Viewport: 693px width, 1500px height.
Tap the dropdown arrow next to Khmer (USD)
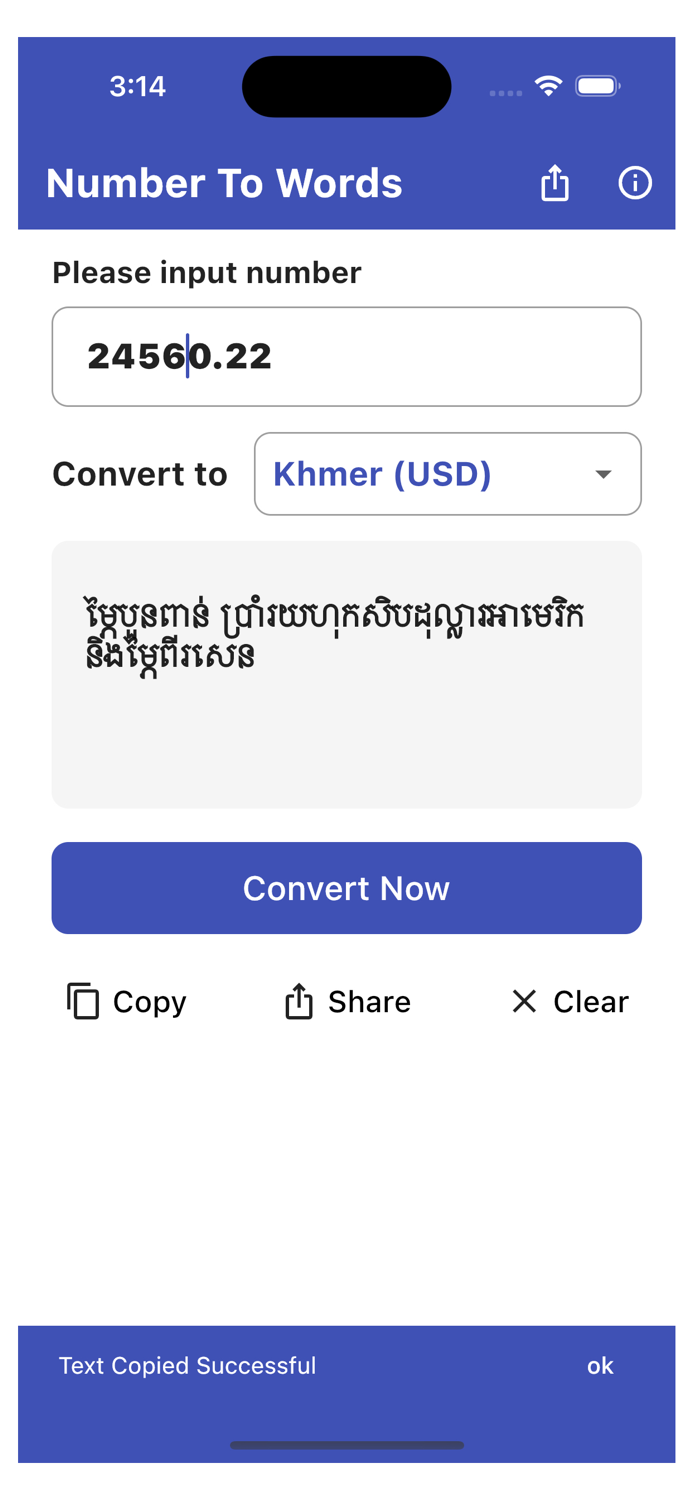coord(603,475)
